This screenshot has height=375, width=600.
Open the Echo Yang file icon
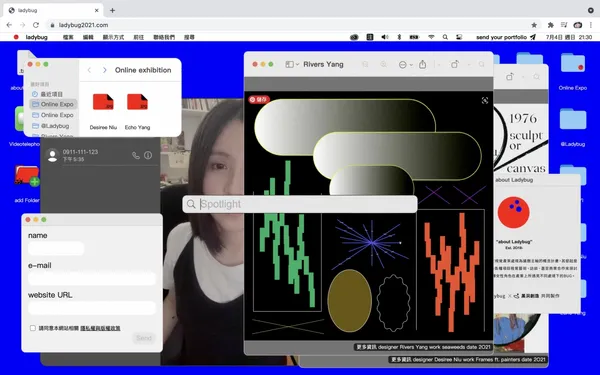point(137,102)
